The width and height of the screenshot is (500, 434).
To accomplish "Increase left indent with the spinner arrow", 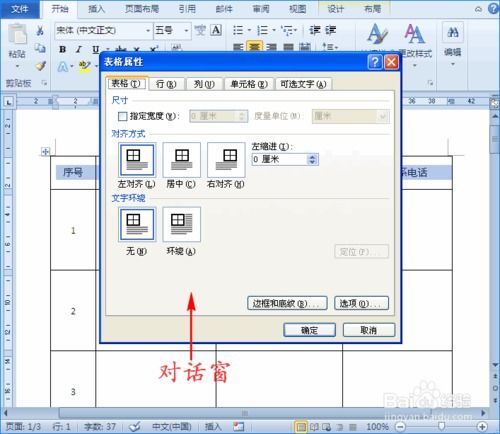I will (312, 157).
